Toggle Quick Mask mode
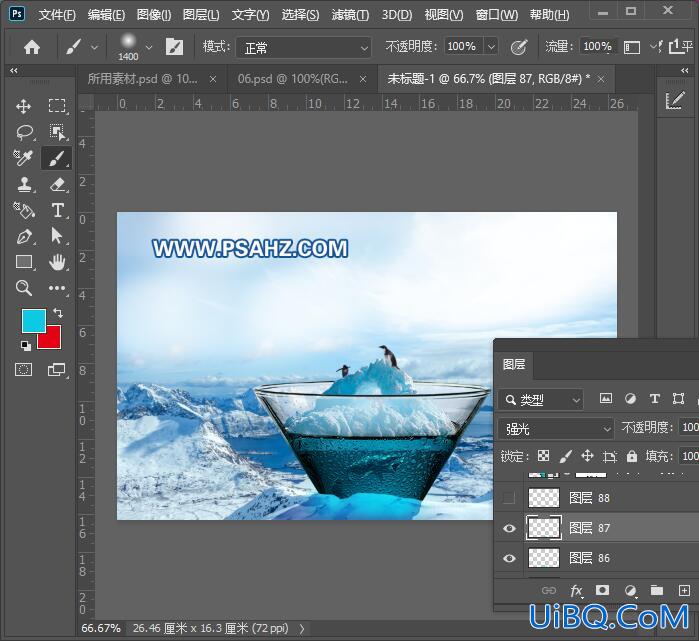Image resolution: width=699 pixels, height=641 pixels. point(24,370)
